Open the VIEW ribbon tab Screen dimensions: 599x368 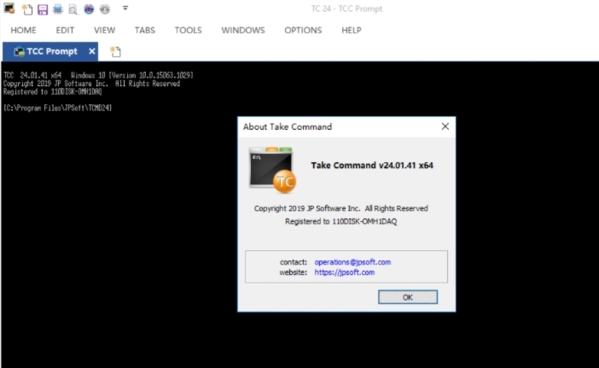tap(104, 30)
